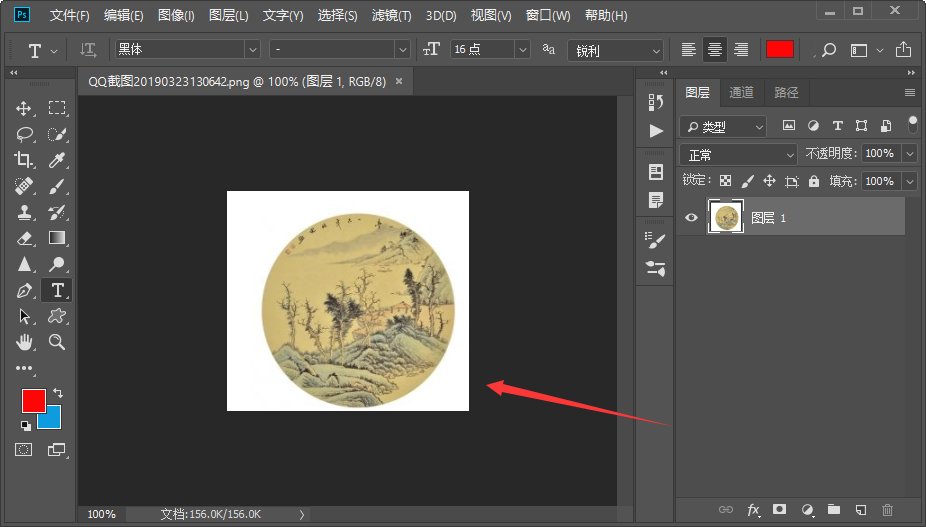Open the layer filter 类型 dropdown
The width and height of the screenshot is (926, 527).
point(723,126)
